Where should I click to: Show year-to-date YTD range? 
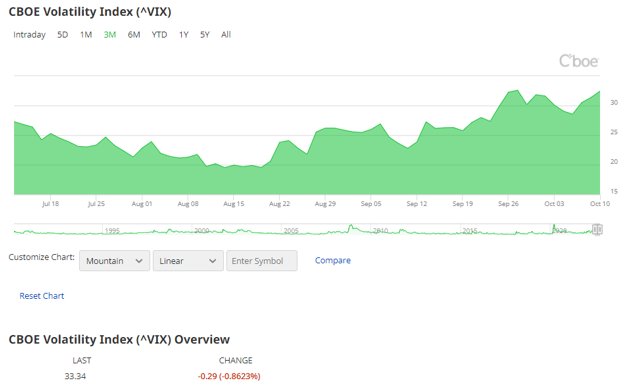159,35
